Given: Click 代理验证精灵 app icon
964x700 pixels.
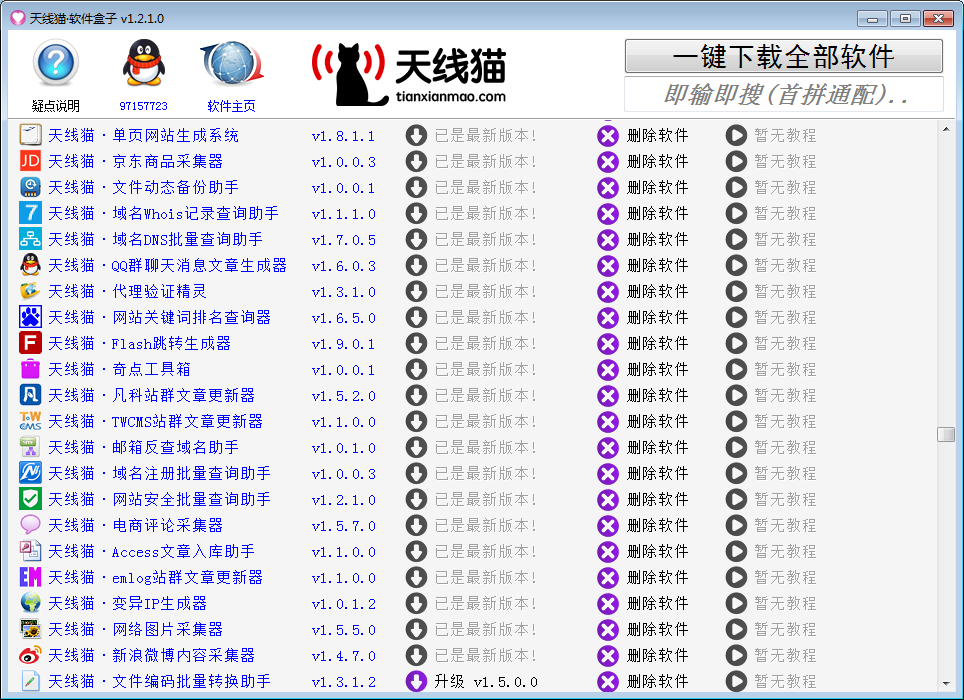Looking at the screenshot, I should pyautogui.click(x=30, y=291).
